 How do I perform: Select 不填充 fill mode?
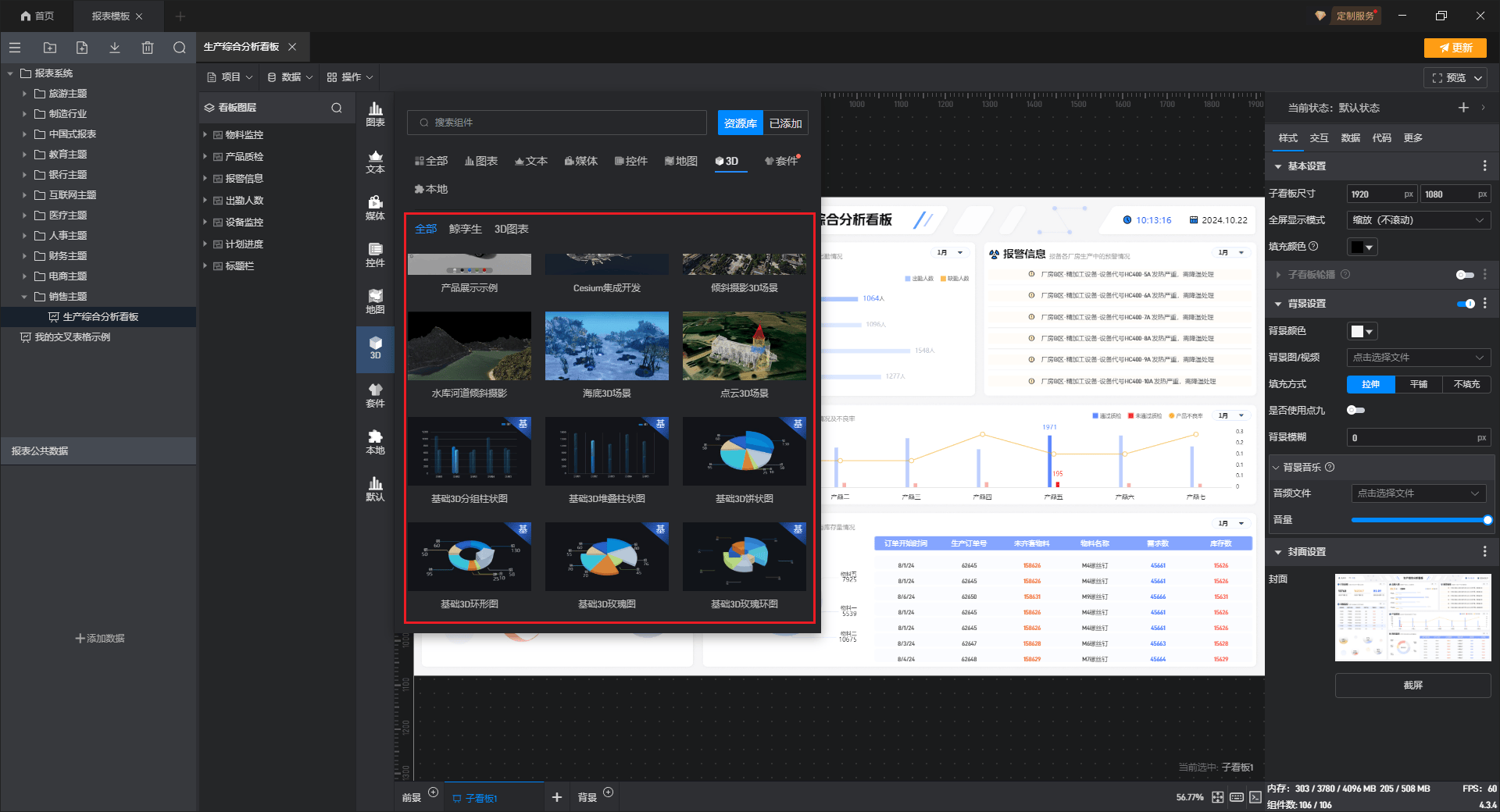[1466, 384]
